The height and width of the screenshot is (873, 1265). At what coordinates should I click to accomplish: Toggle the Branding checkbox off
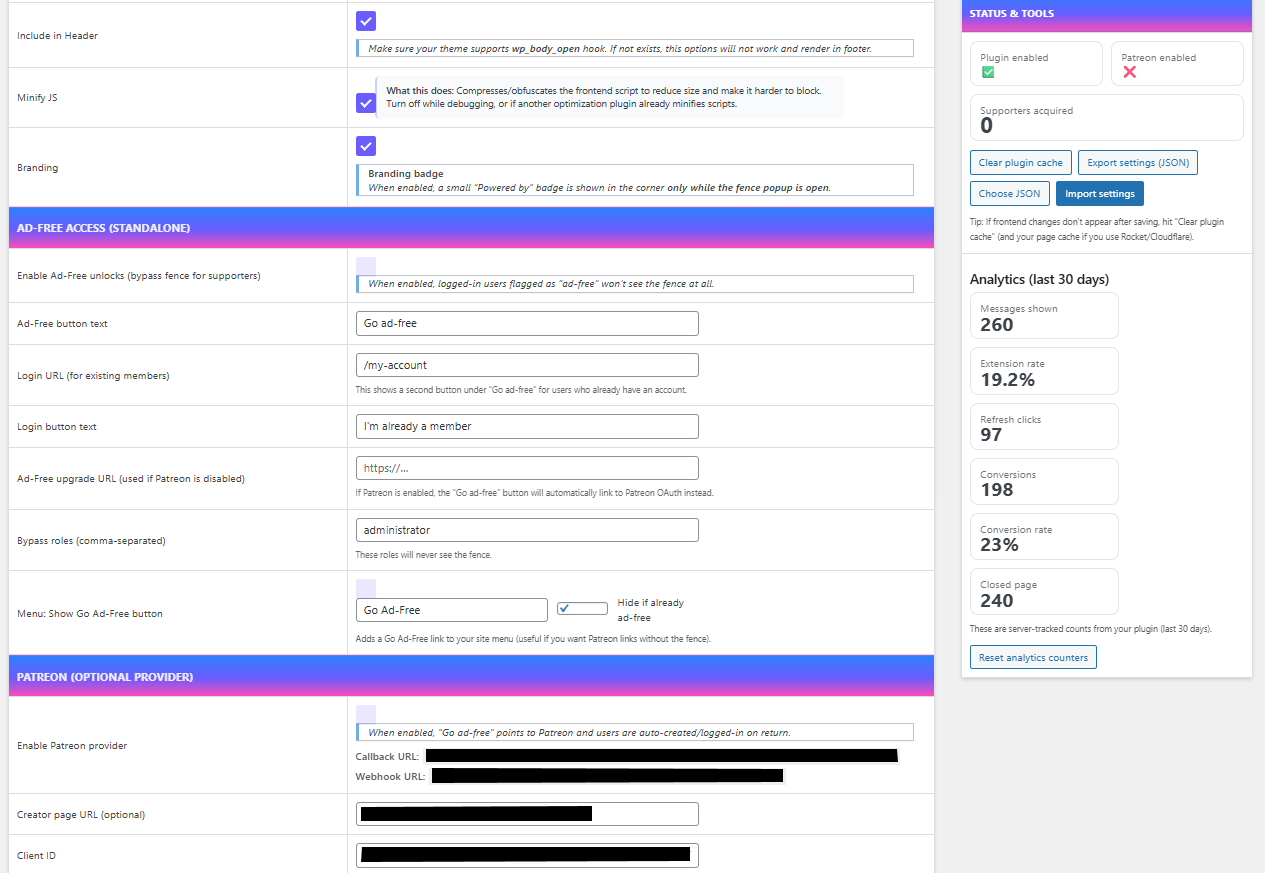pos(365,146)
